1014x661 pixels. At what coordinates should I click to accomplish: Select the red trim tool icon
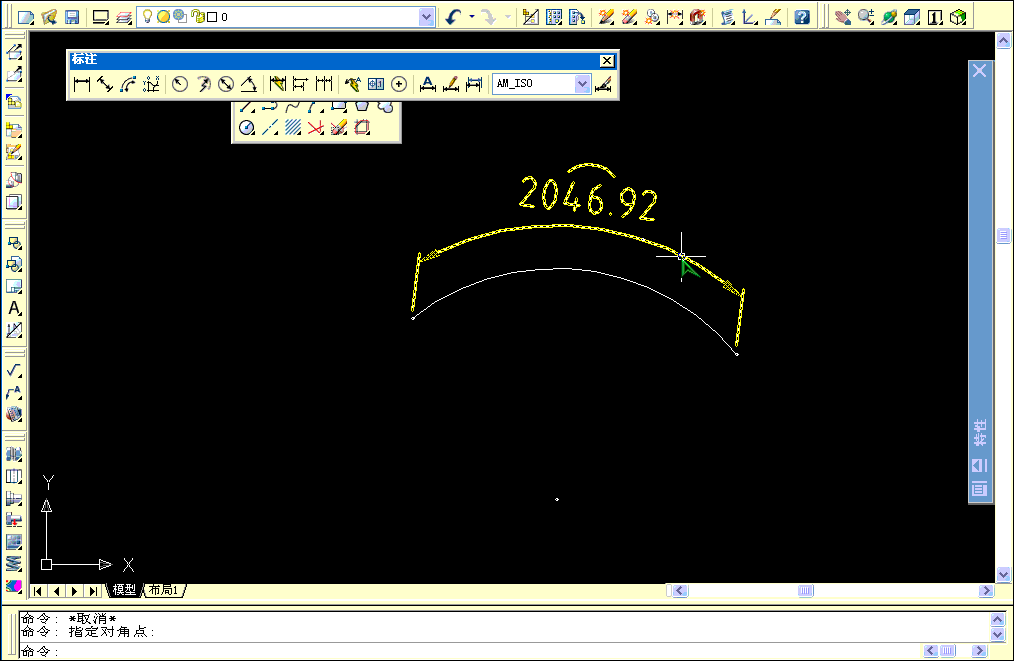point(316,127)
